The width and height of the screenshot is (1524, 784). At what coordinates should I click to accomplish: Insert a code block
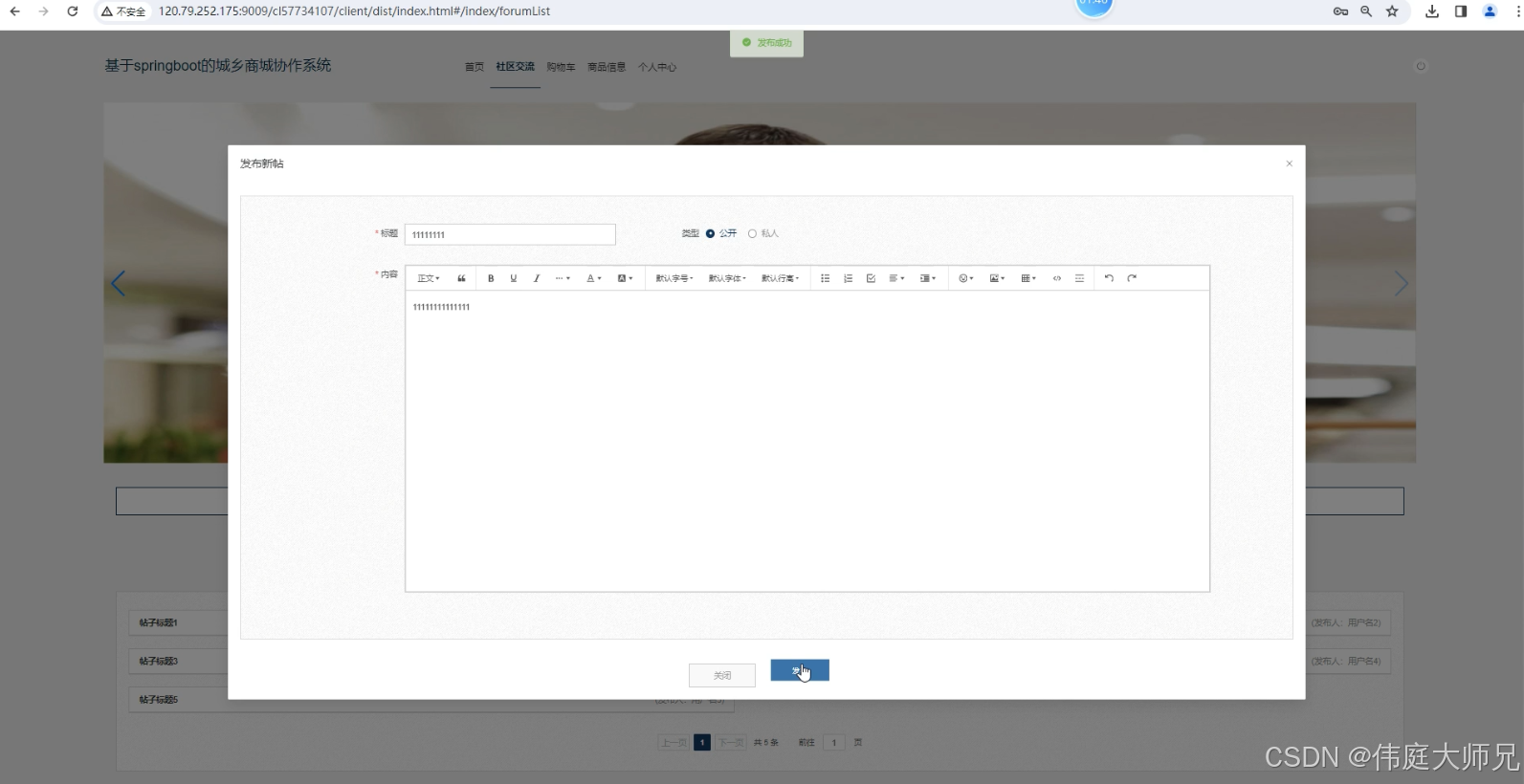click(x=1057, y=278)
